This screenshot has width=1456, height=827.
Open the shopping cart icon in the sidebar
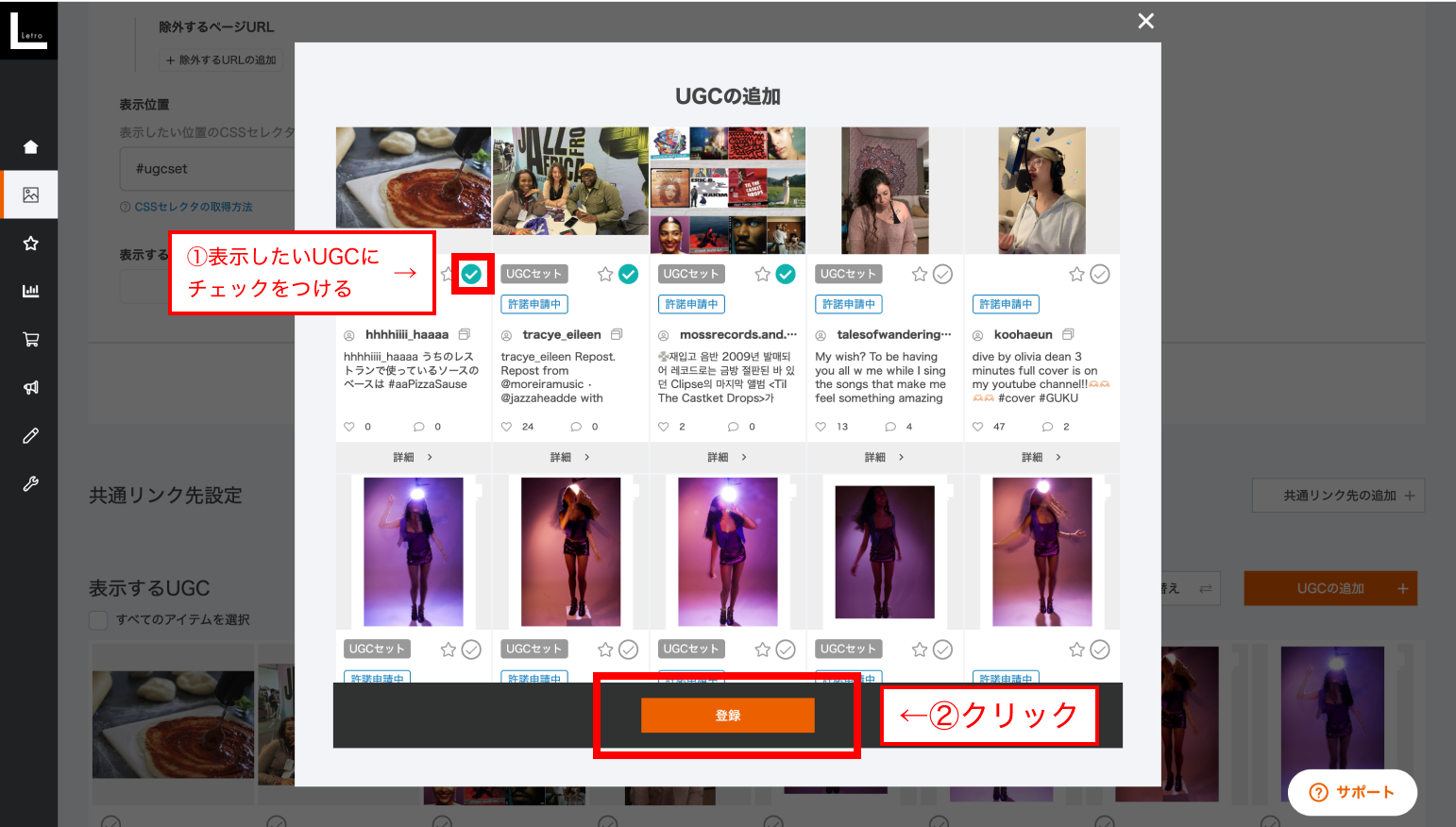click(x=30, y=339)
